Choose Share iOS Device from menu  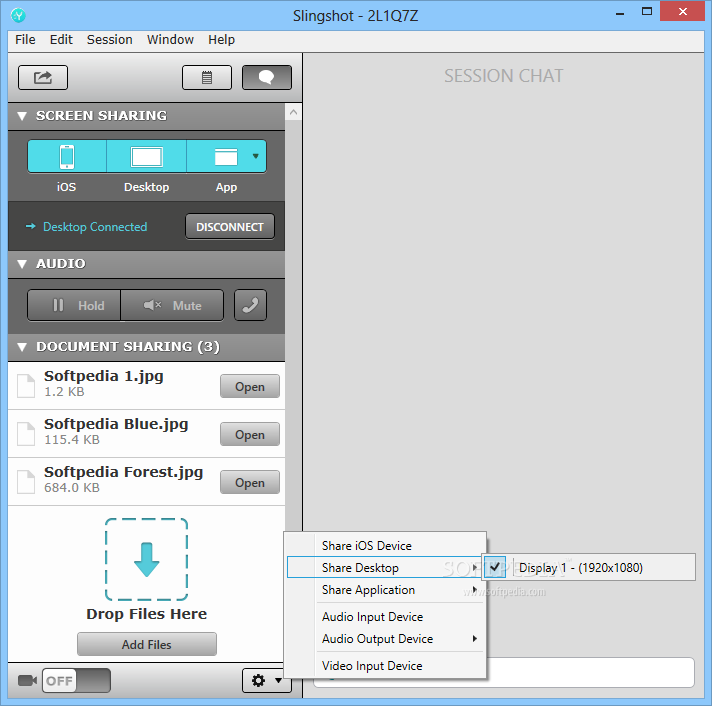tap(386, 546)
